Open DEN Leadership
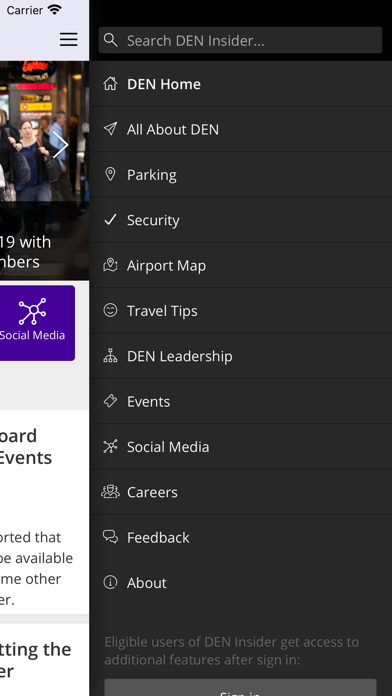 pos(241,356)
